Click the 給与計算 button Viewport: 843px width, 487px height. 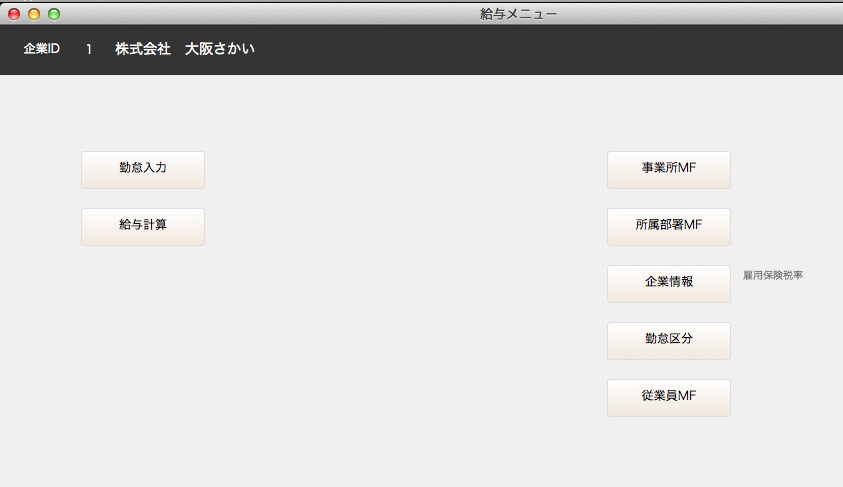coord(143,226)
